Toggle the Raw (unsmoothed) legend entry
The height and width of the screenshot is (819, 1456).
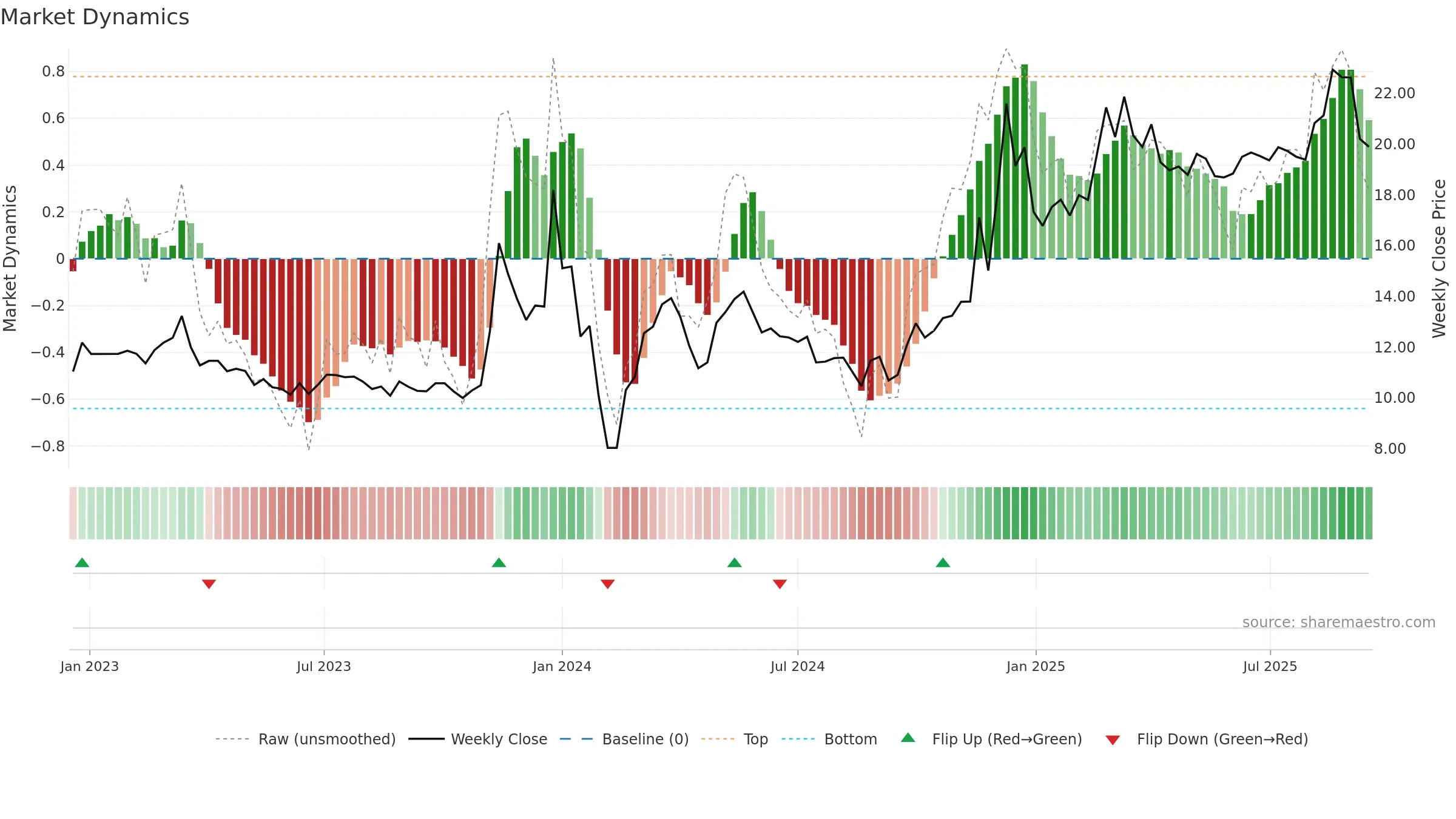[x=305, y=739]
